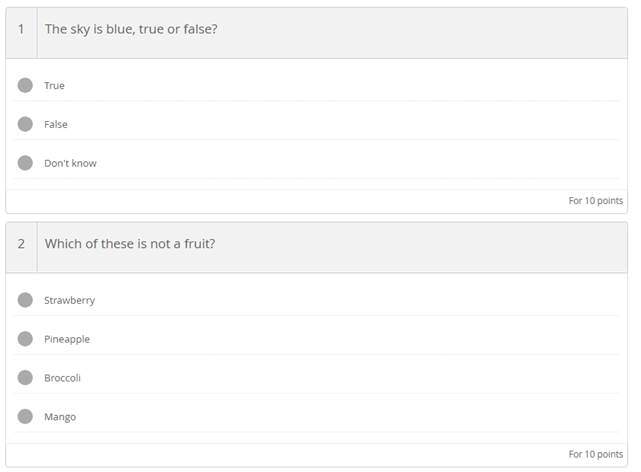641x472 pixels.
Task: Select the True radio button
Action: (x=25, y=85)
